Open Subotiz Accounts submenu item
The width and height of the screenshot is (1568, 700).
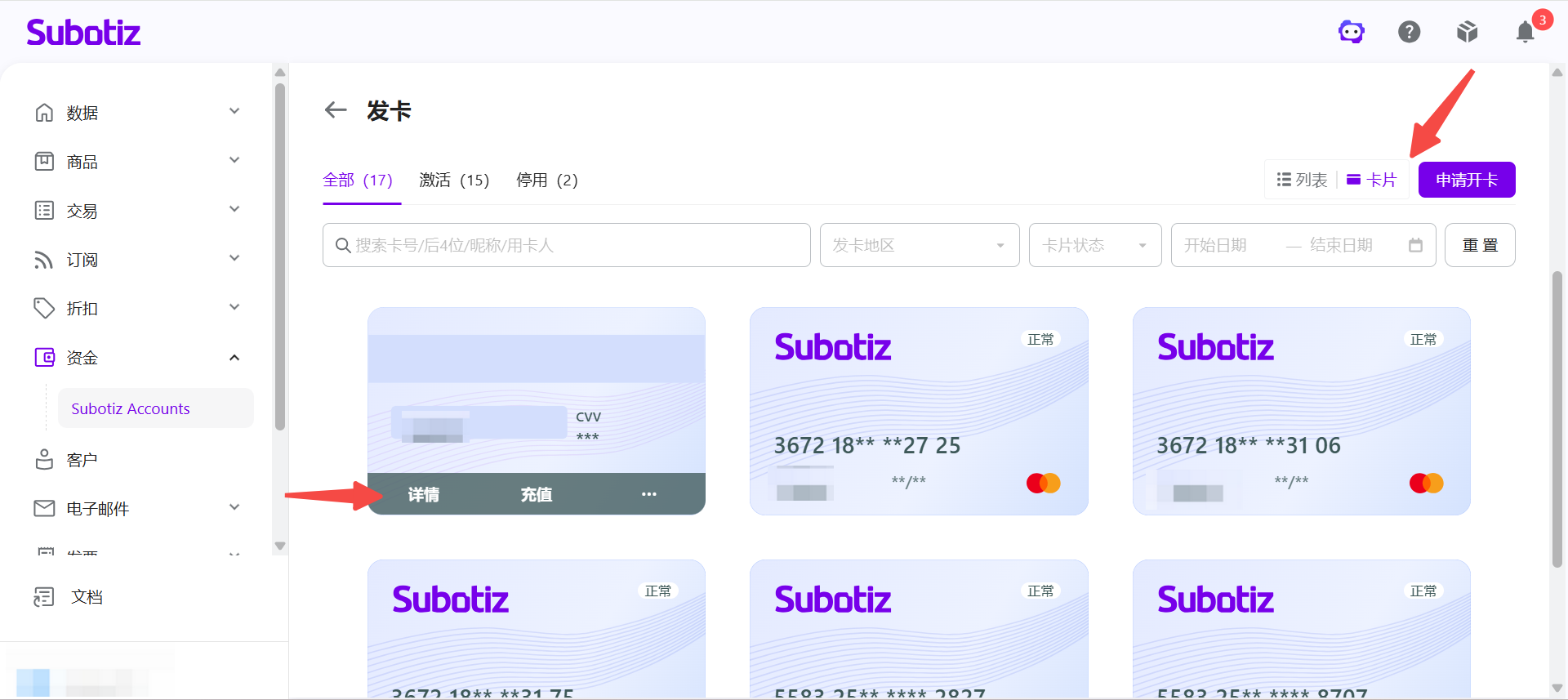coord(155,408)
